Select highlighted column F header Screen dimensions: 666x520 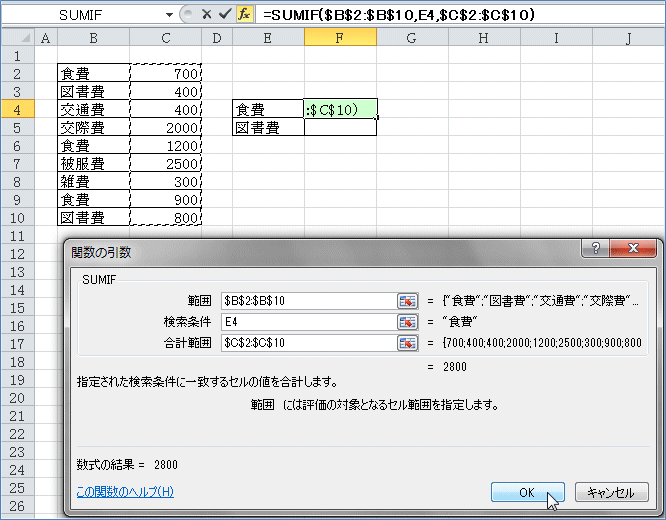[340, 38]
